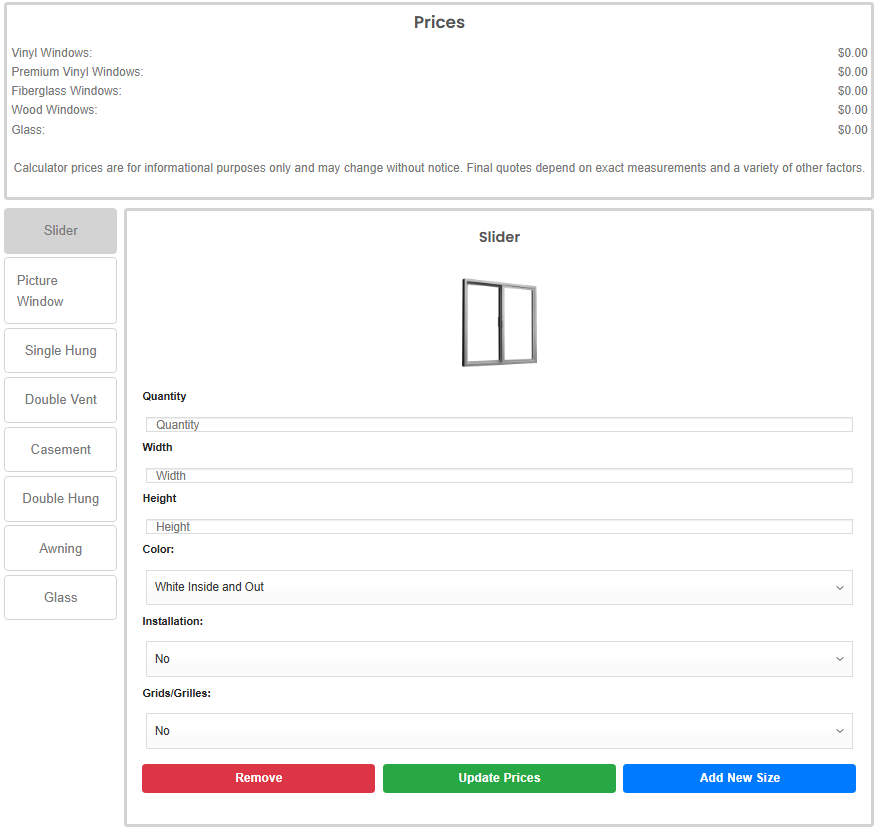This screenshot has height=834, width=880.
Task: Go to the Double Hung tab
Action: point(61,499)
